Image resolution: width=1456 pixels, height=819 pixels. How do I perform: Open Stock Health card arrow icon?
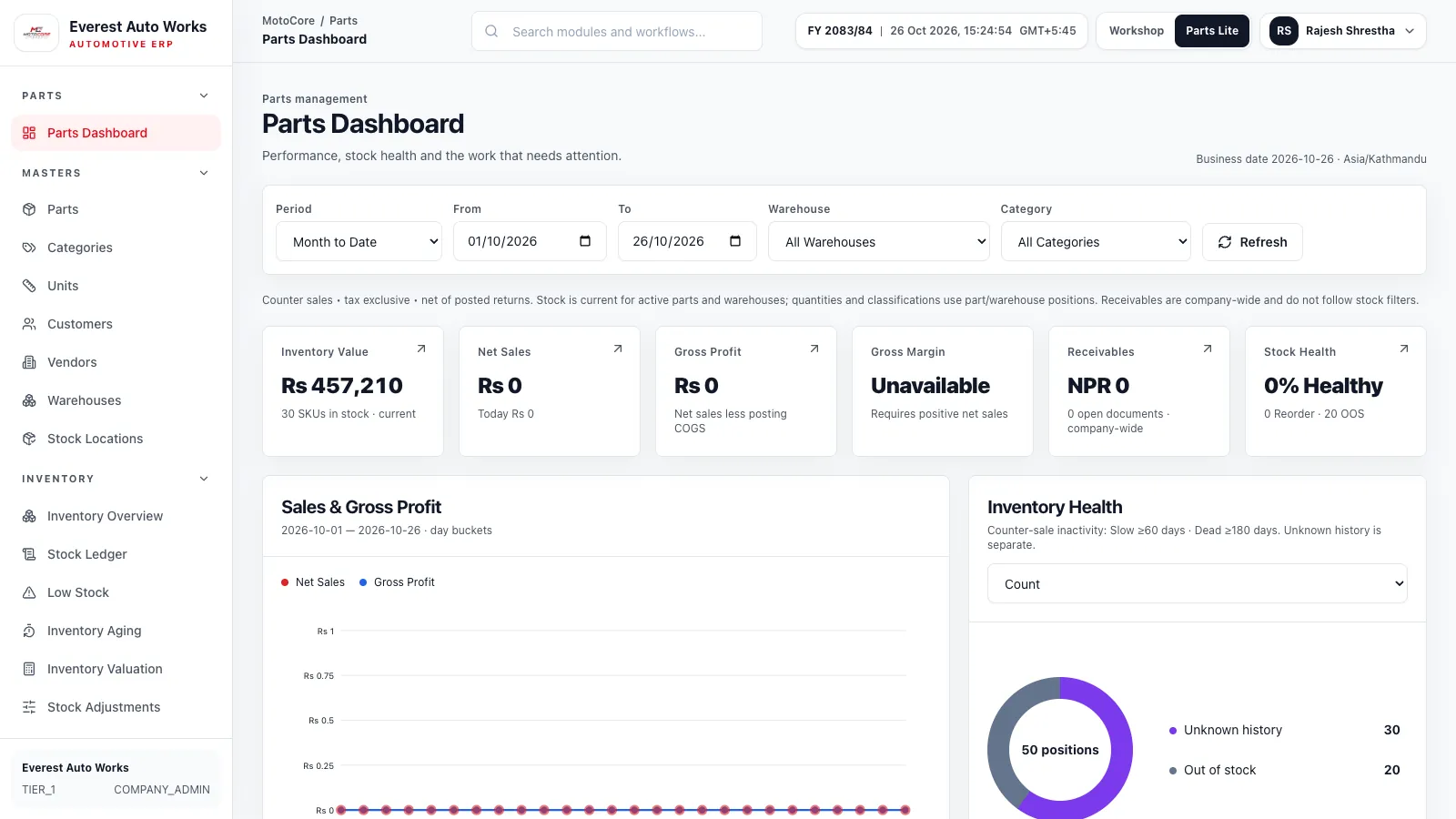coord(1404,349)
